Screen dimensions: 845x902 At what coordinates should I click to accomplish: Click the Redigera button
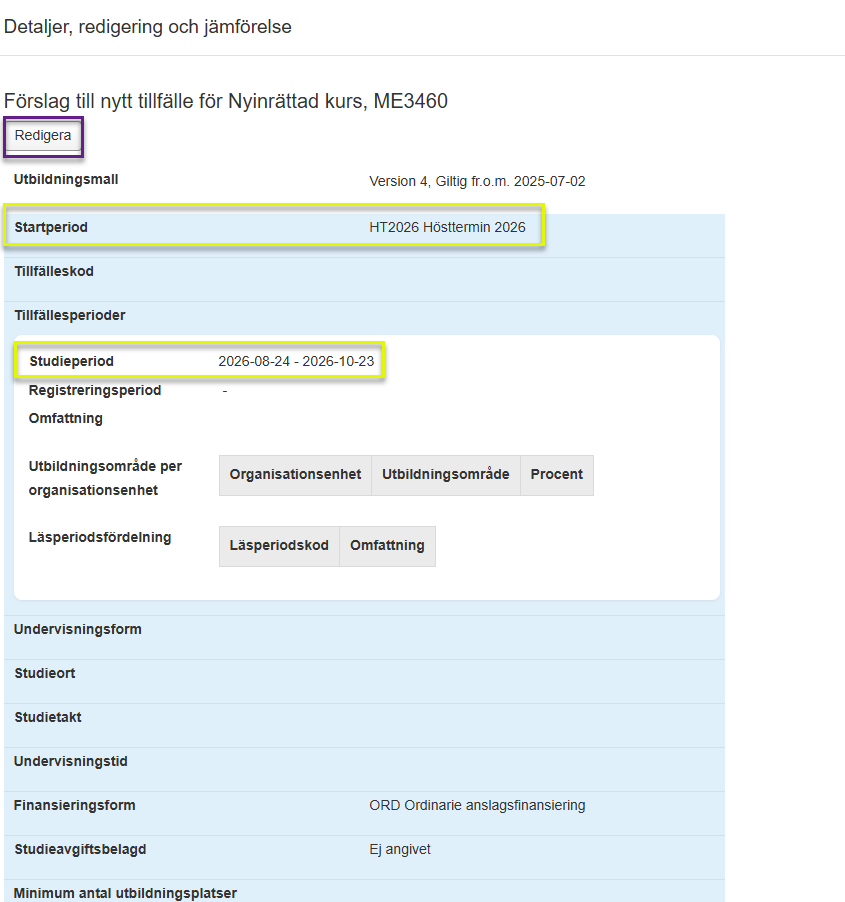43,136
